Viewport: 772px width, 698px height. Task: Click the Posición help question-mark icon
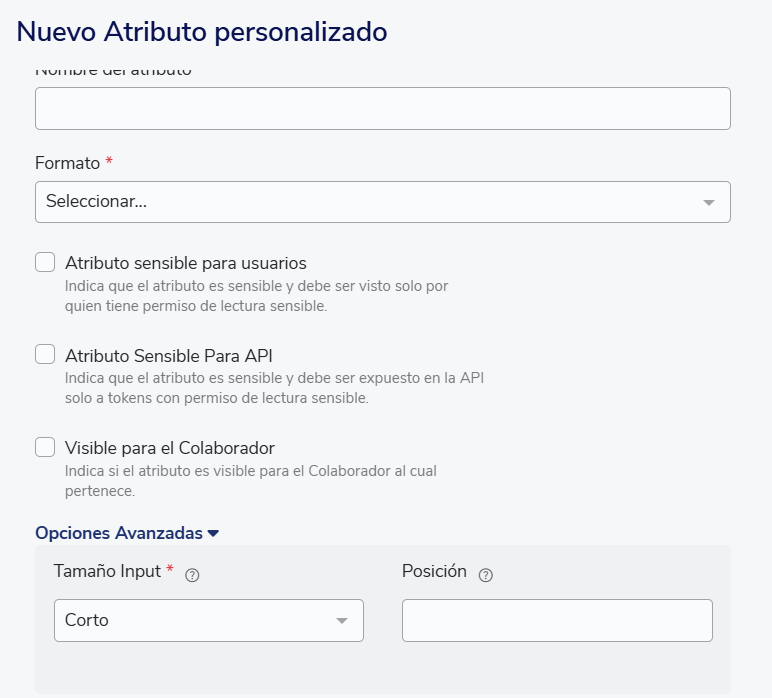pyautogui.click(x=486, y=575)
